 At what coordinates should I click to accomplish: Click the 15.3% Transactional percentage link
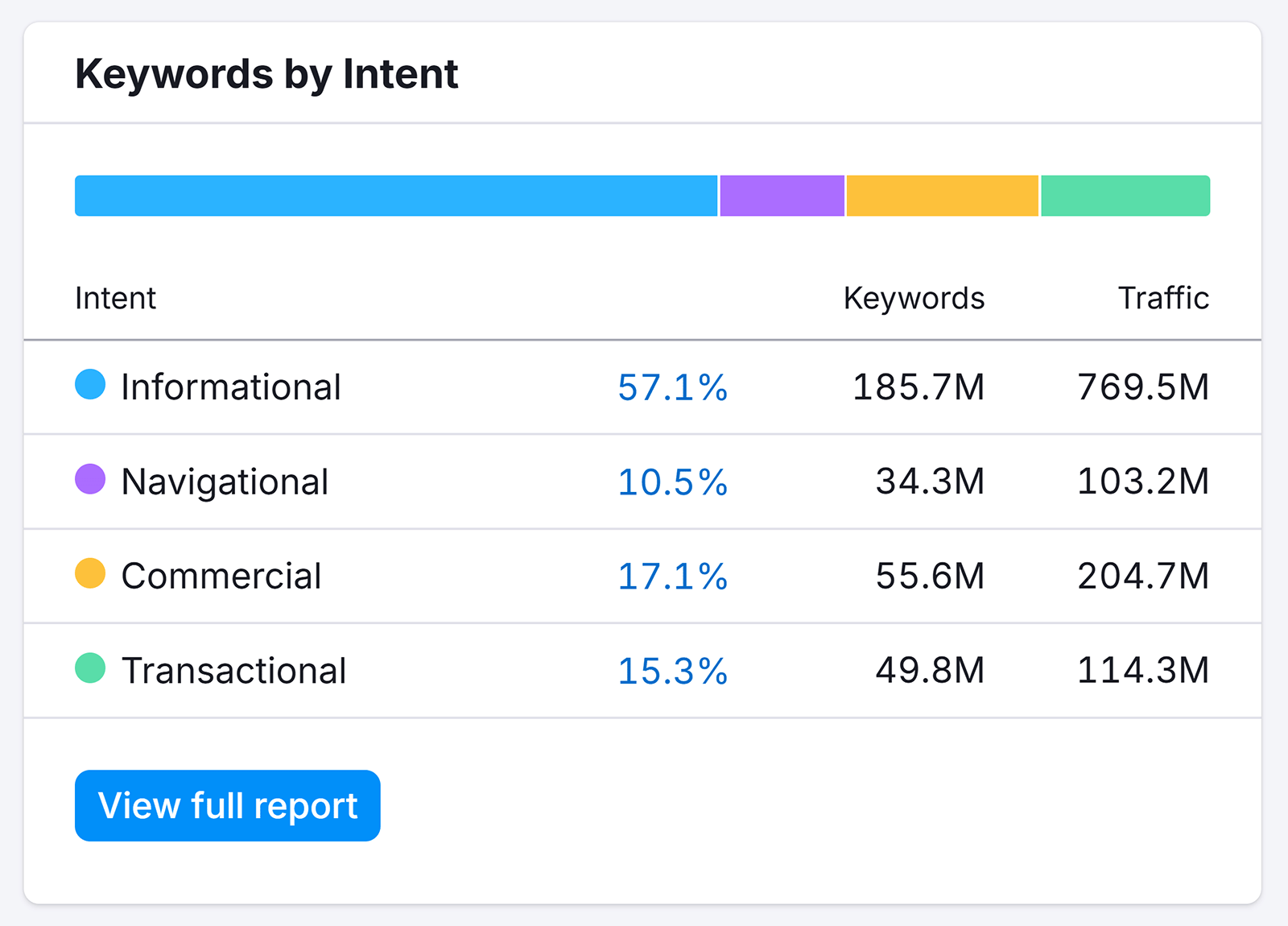point(672,672)
